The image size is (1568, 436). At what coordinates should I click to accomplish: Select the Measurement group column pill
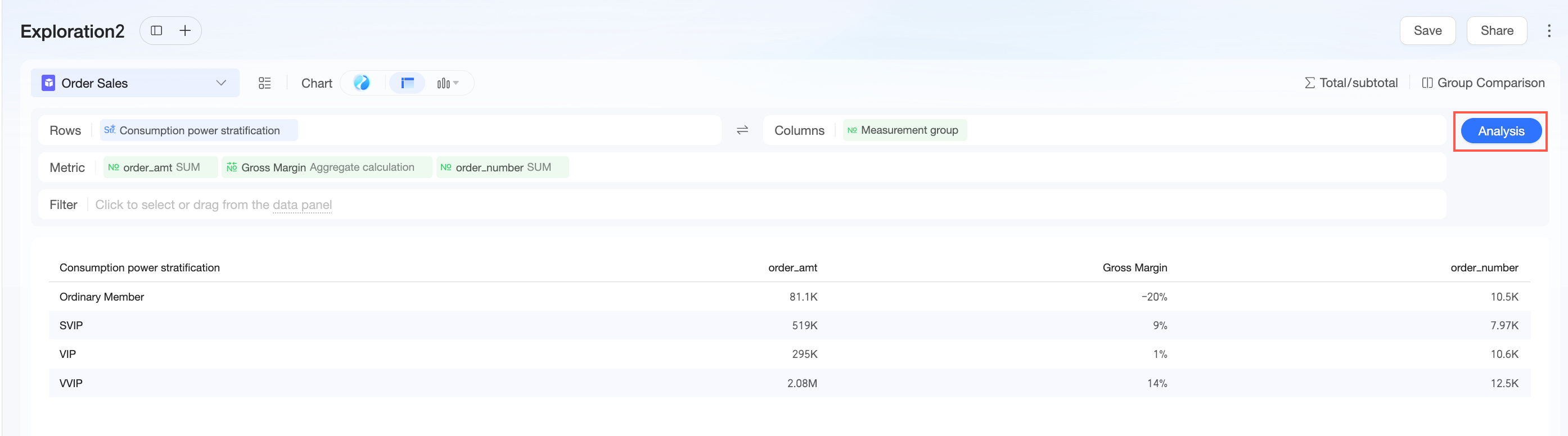pos(905,130)
